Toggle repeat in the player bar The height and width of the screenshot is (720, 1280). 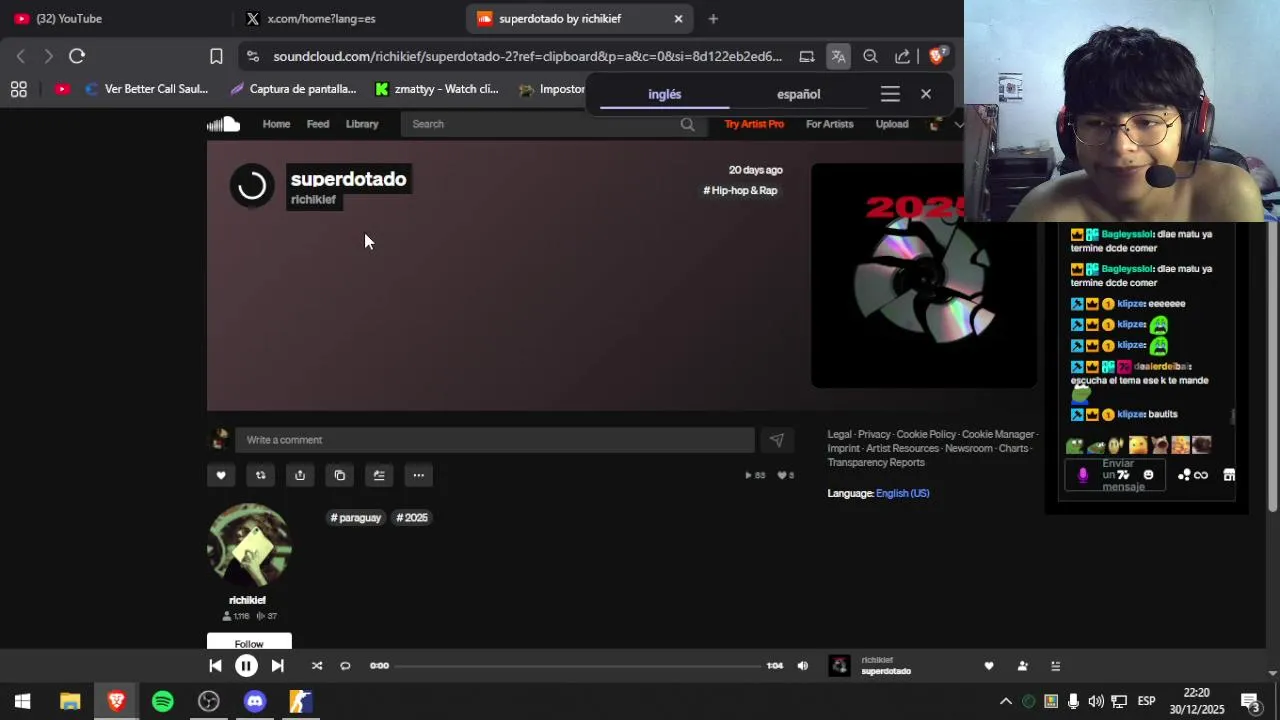(x=345, y=666)
